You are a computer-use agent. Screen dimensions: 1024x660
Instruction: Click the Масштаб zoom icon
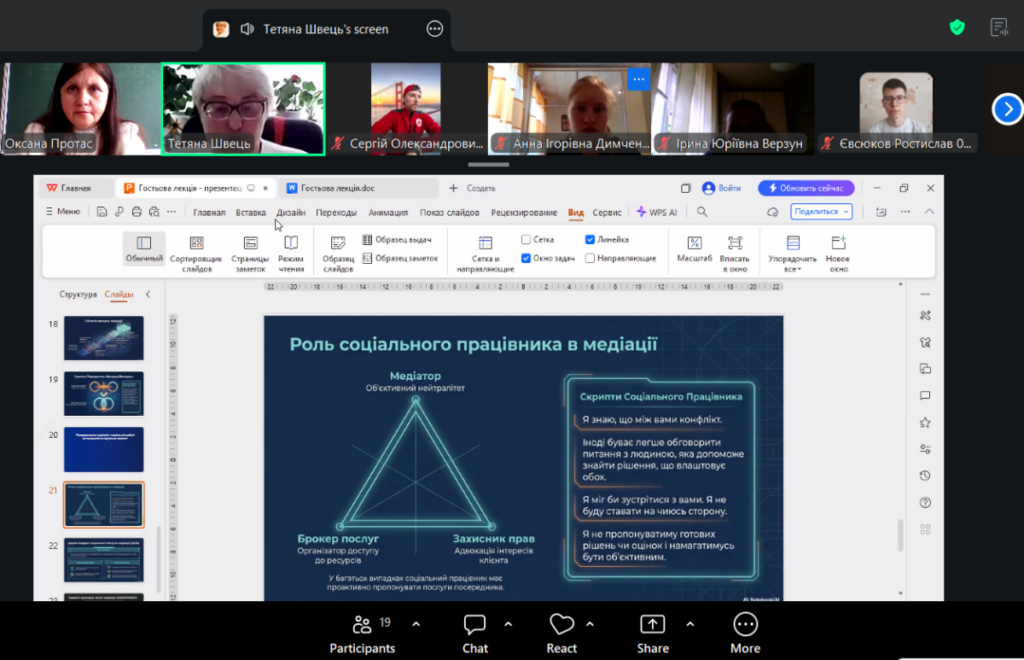[x=694, y=243]
